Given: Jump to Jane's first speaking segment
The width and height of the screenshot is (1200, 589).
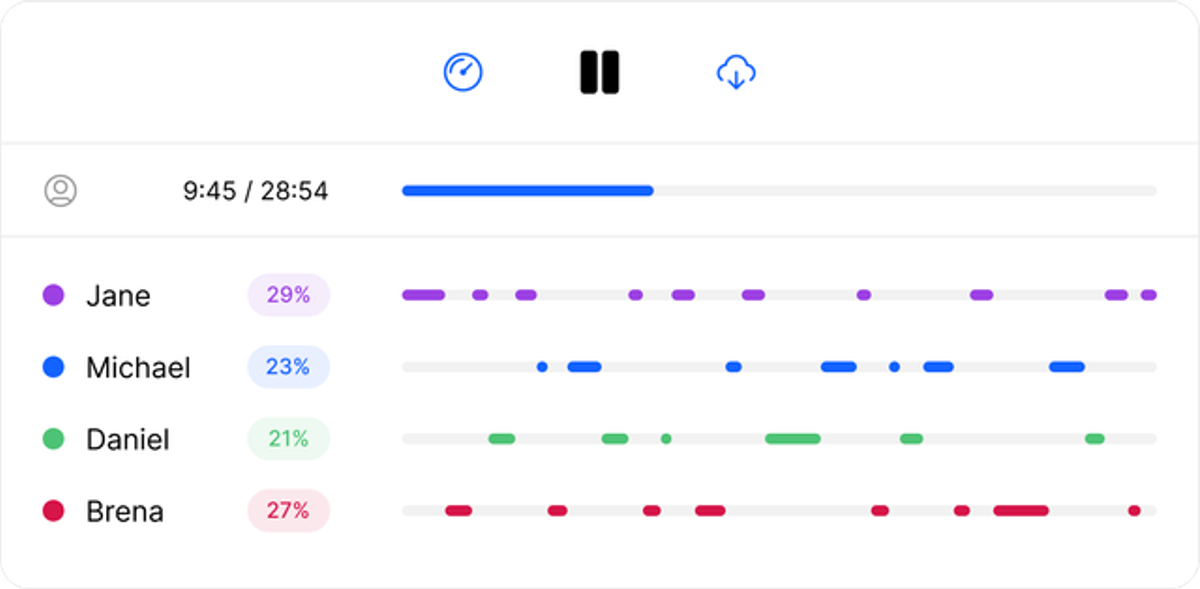Looking at the screenshot, I should [423, 295].
